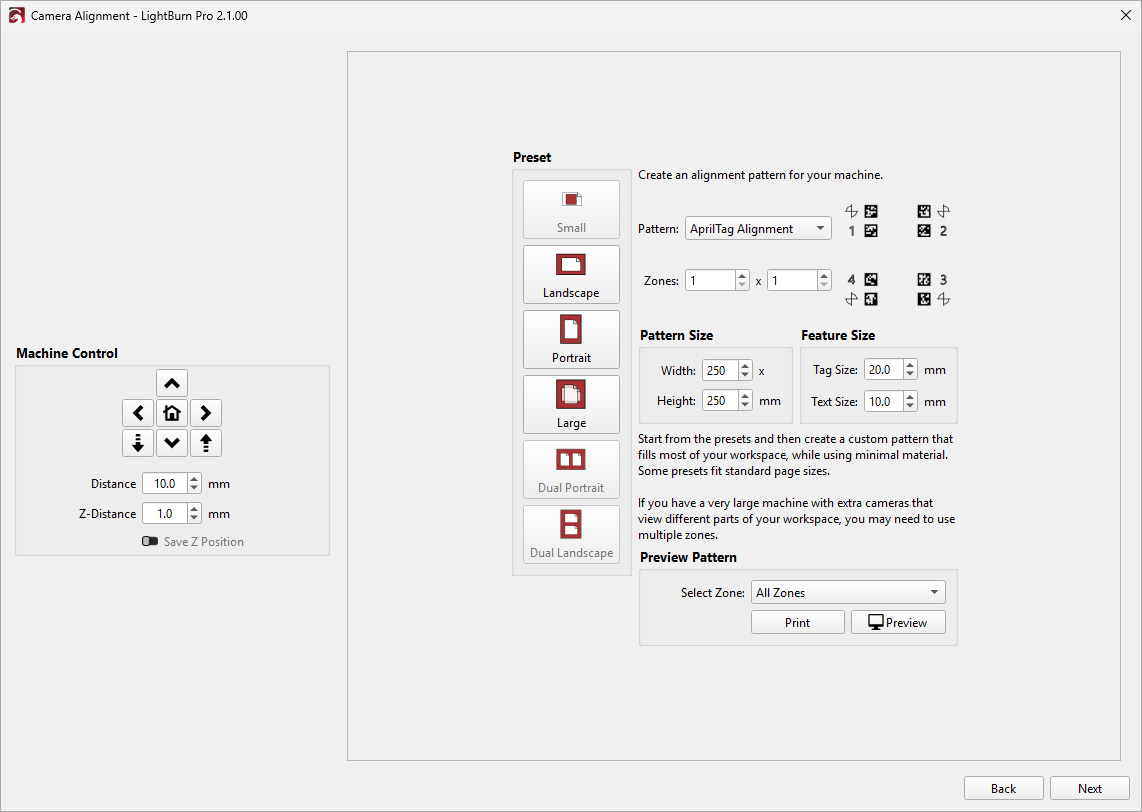Jog the laser down with the down chevron
The width and height of the screenshot is (1142, 812).
[x=172, y=443]
